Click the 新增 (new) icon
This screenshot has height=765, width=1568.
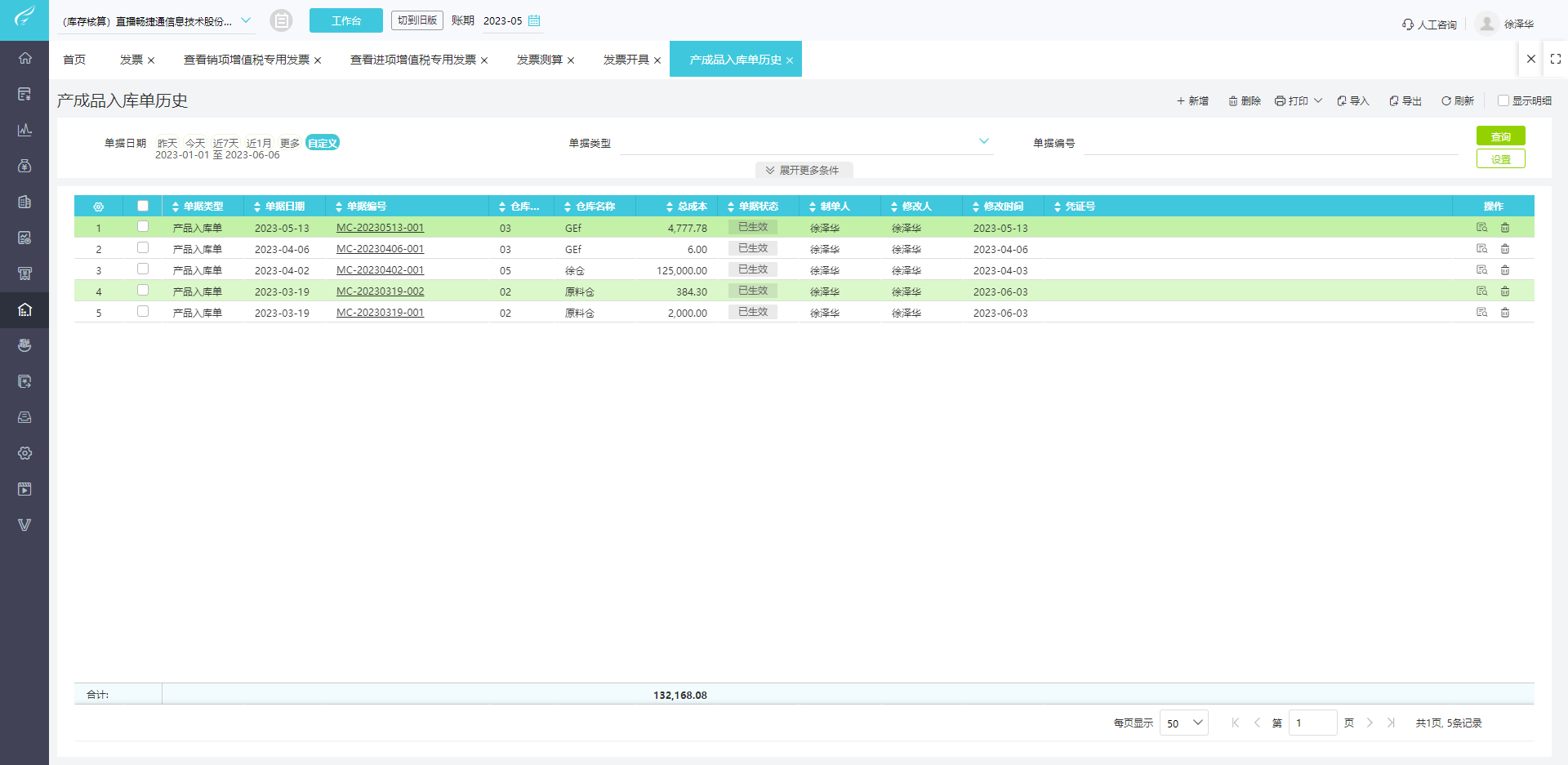[1192, 100]
